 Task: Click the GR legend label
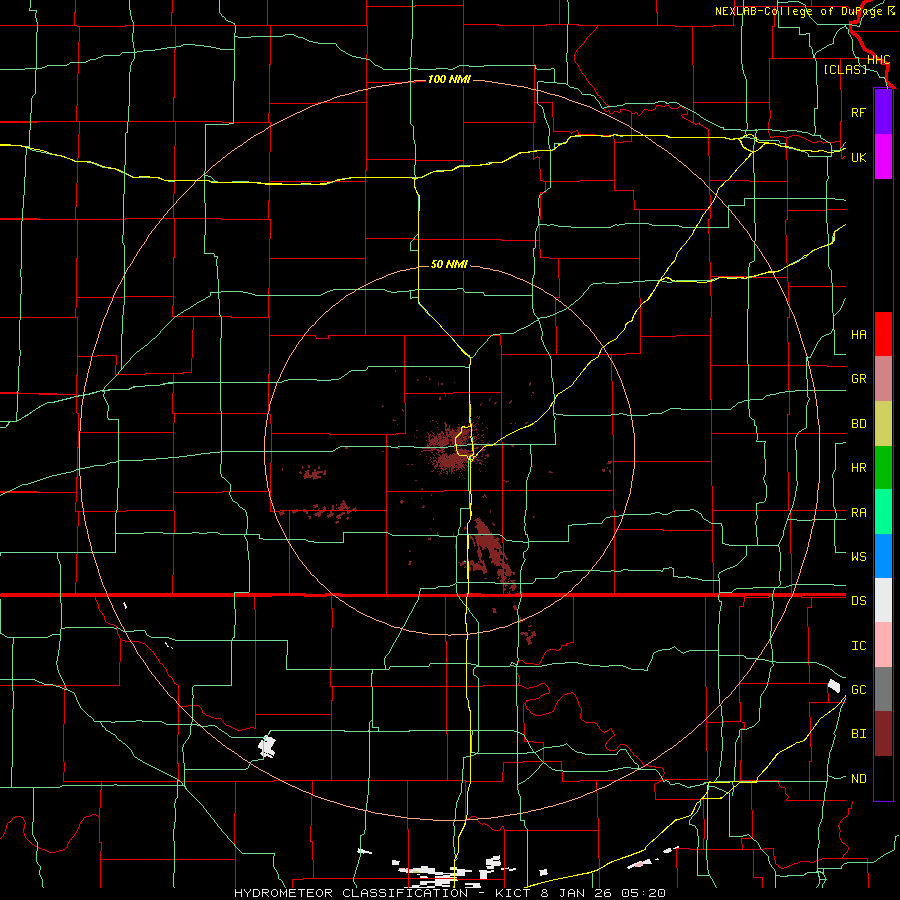point(858,379)
